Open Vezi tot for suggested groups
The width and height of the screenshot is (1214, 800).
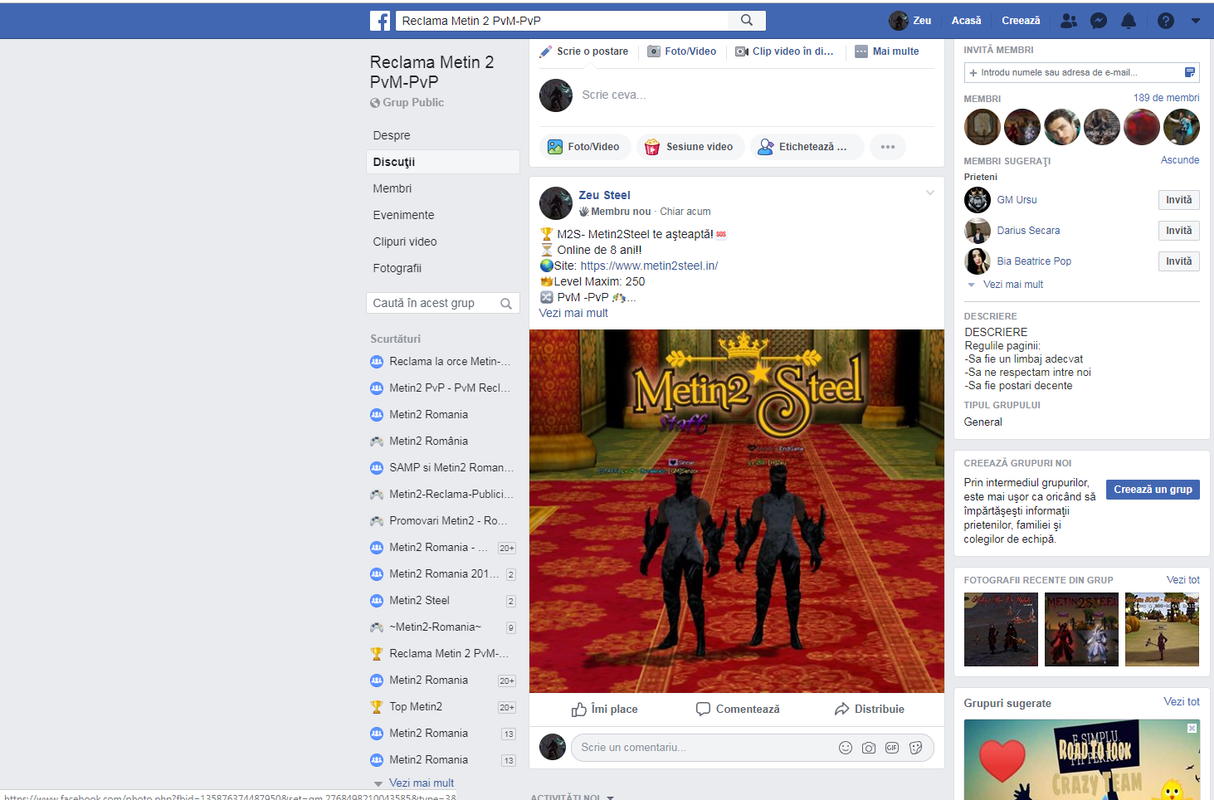click(1181, 703)
